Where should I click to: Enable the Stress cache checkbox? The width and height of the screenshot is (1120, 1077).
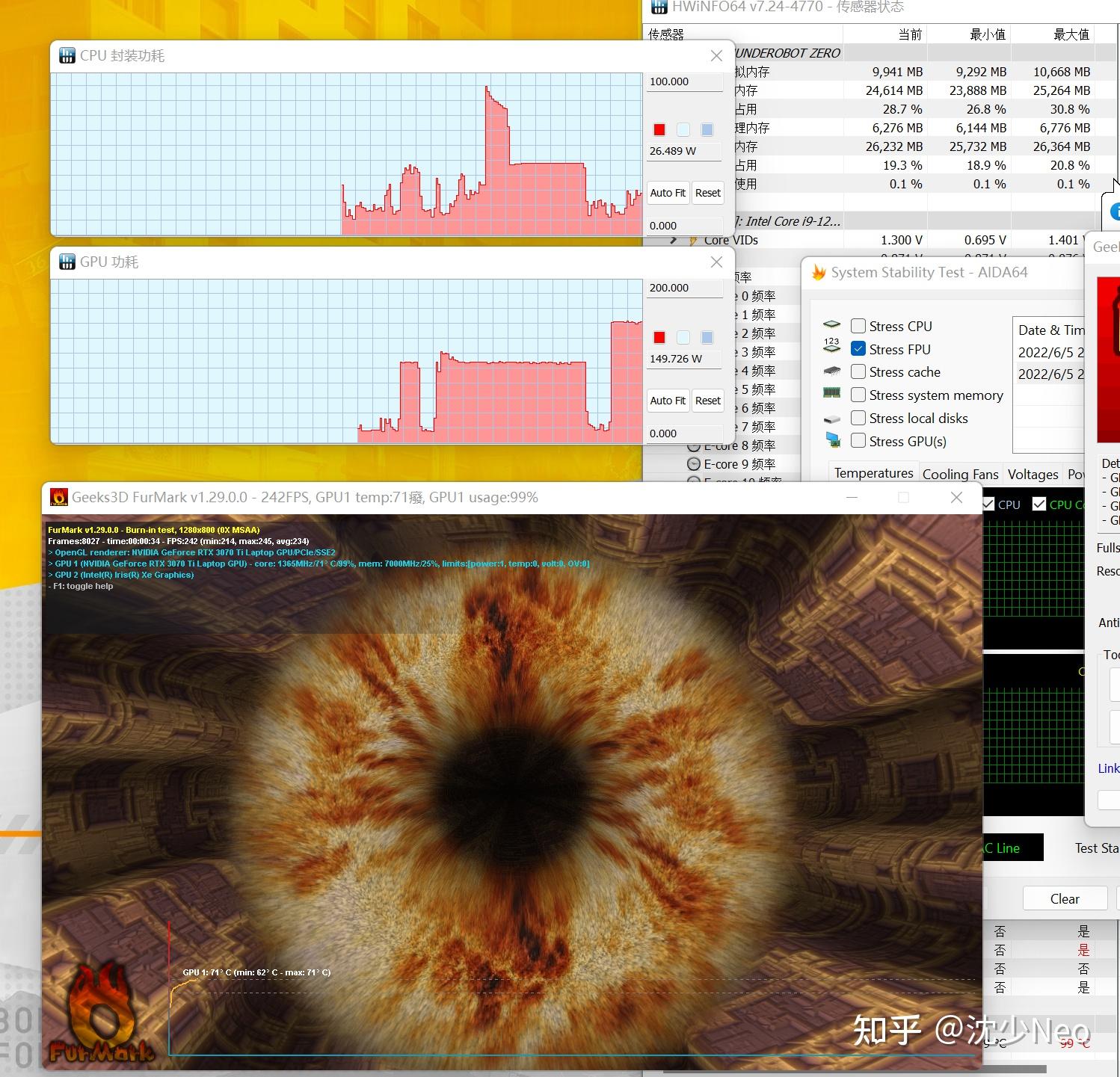pyautogui.click(x=858, y=371)
